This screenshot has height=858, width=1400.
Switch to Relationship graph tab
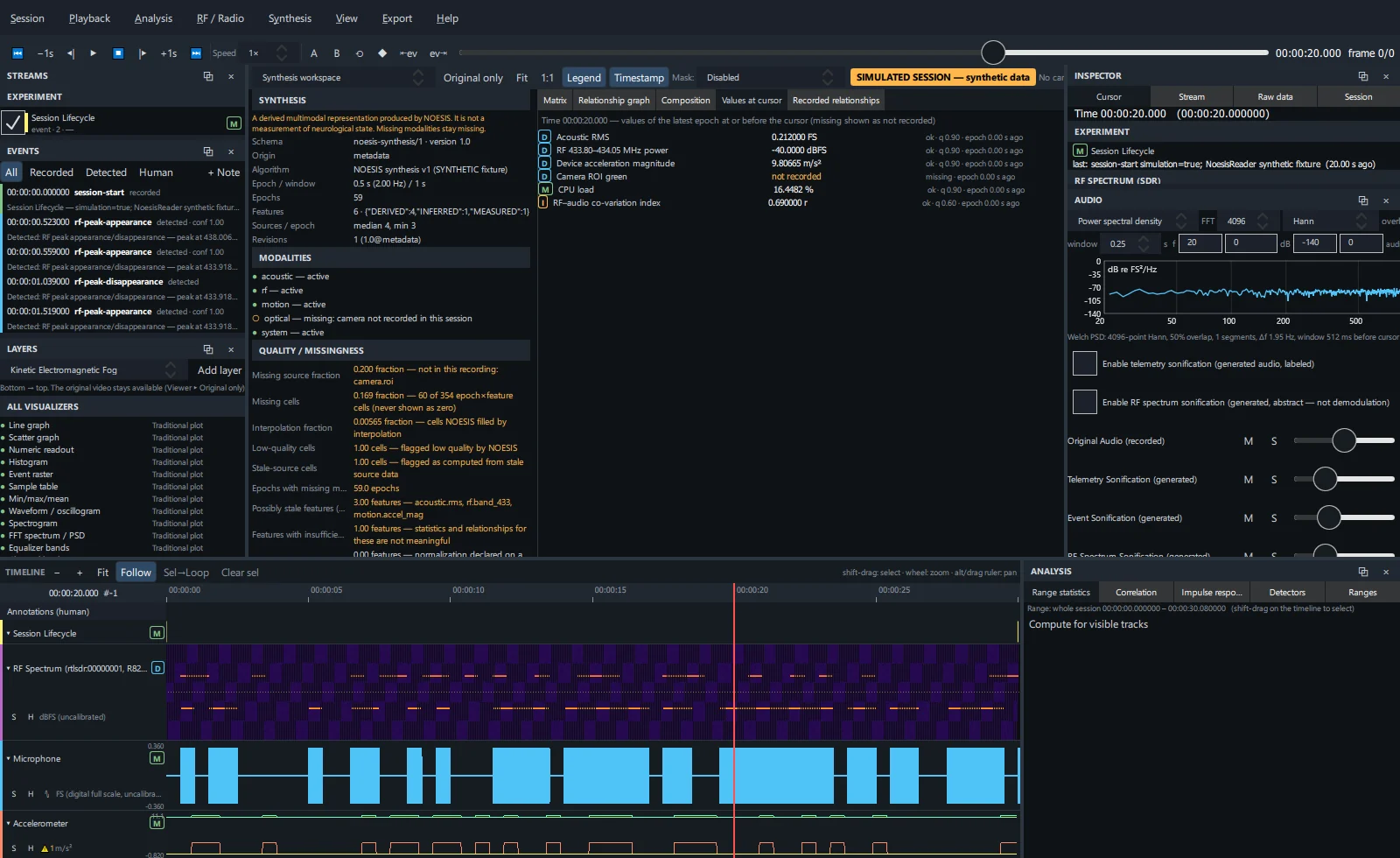point(613,100)
